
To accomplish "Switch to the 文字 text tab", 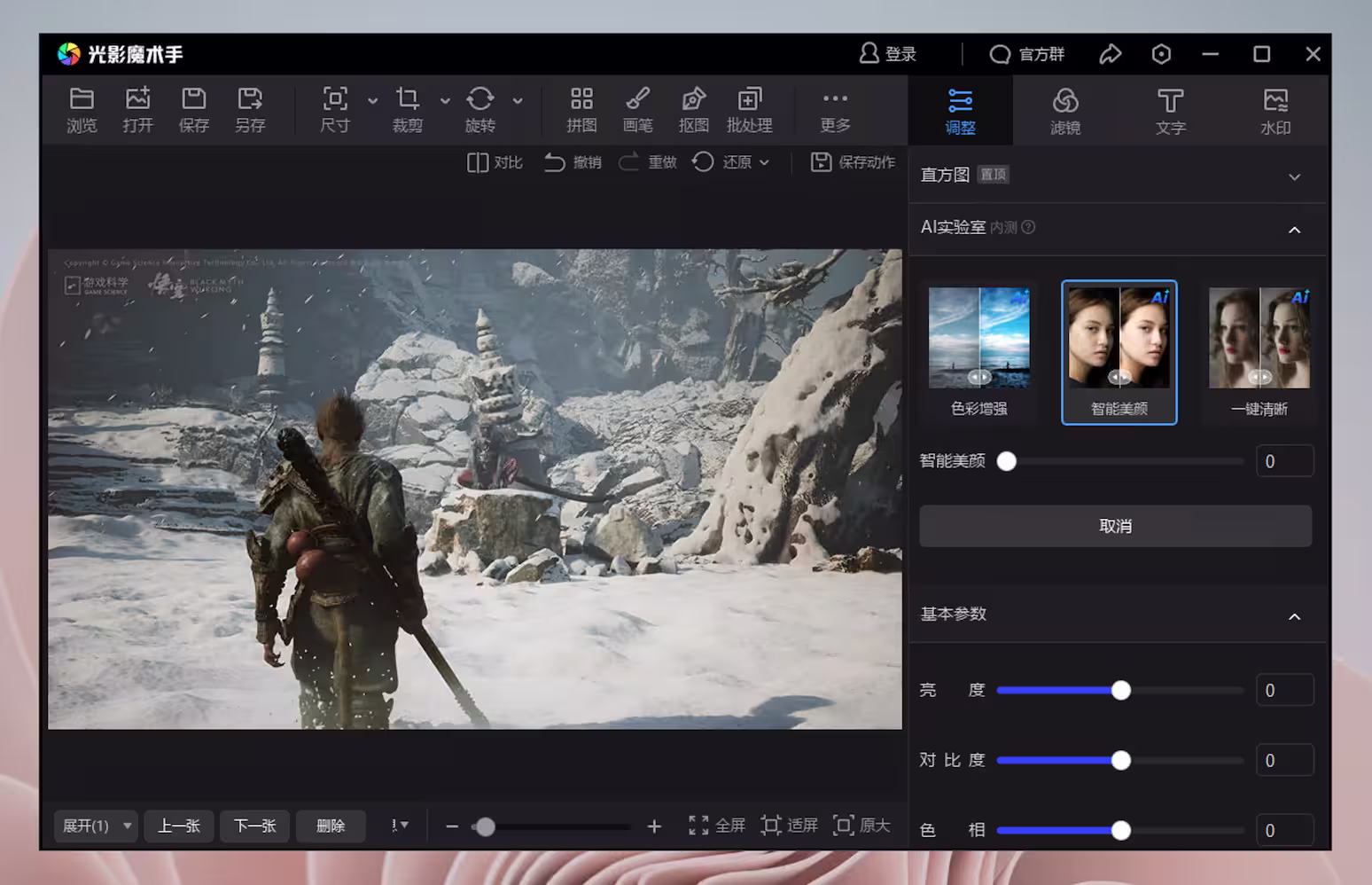I will (1170, 111).
